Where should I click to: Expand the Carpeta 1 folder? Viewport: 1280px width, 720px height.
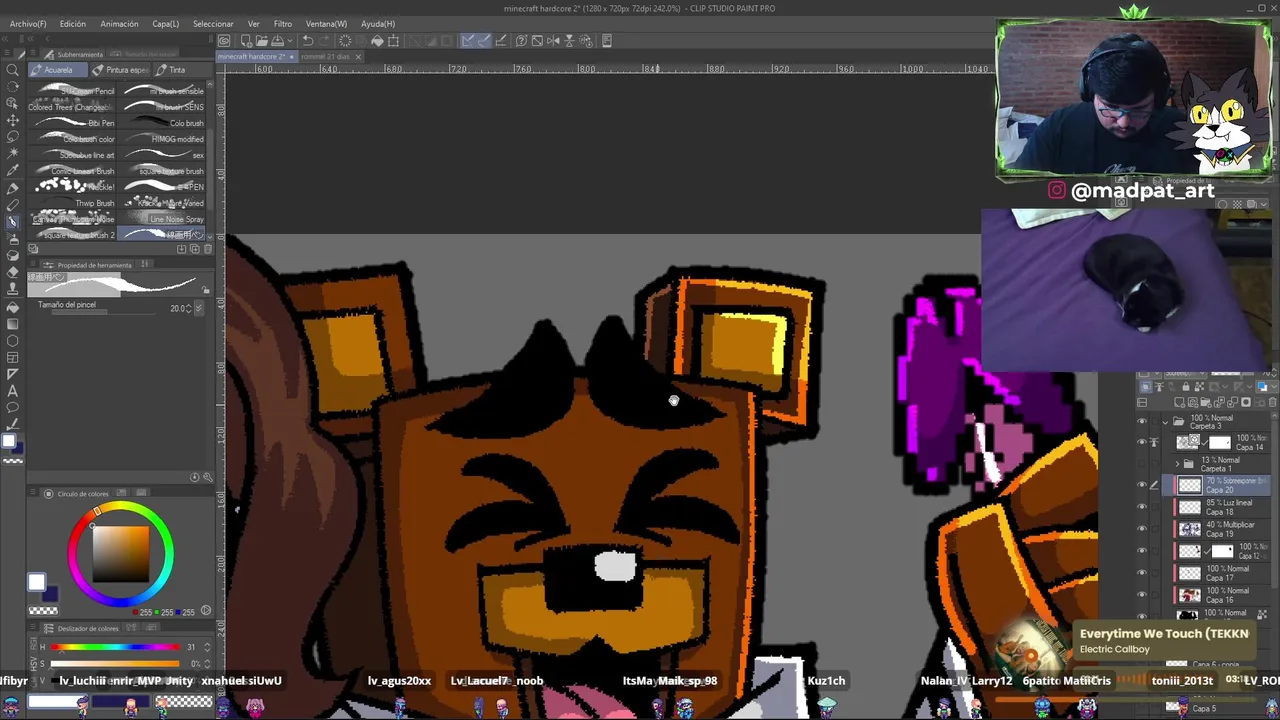[1177, 464]
